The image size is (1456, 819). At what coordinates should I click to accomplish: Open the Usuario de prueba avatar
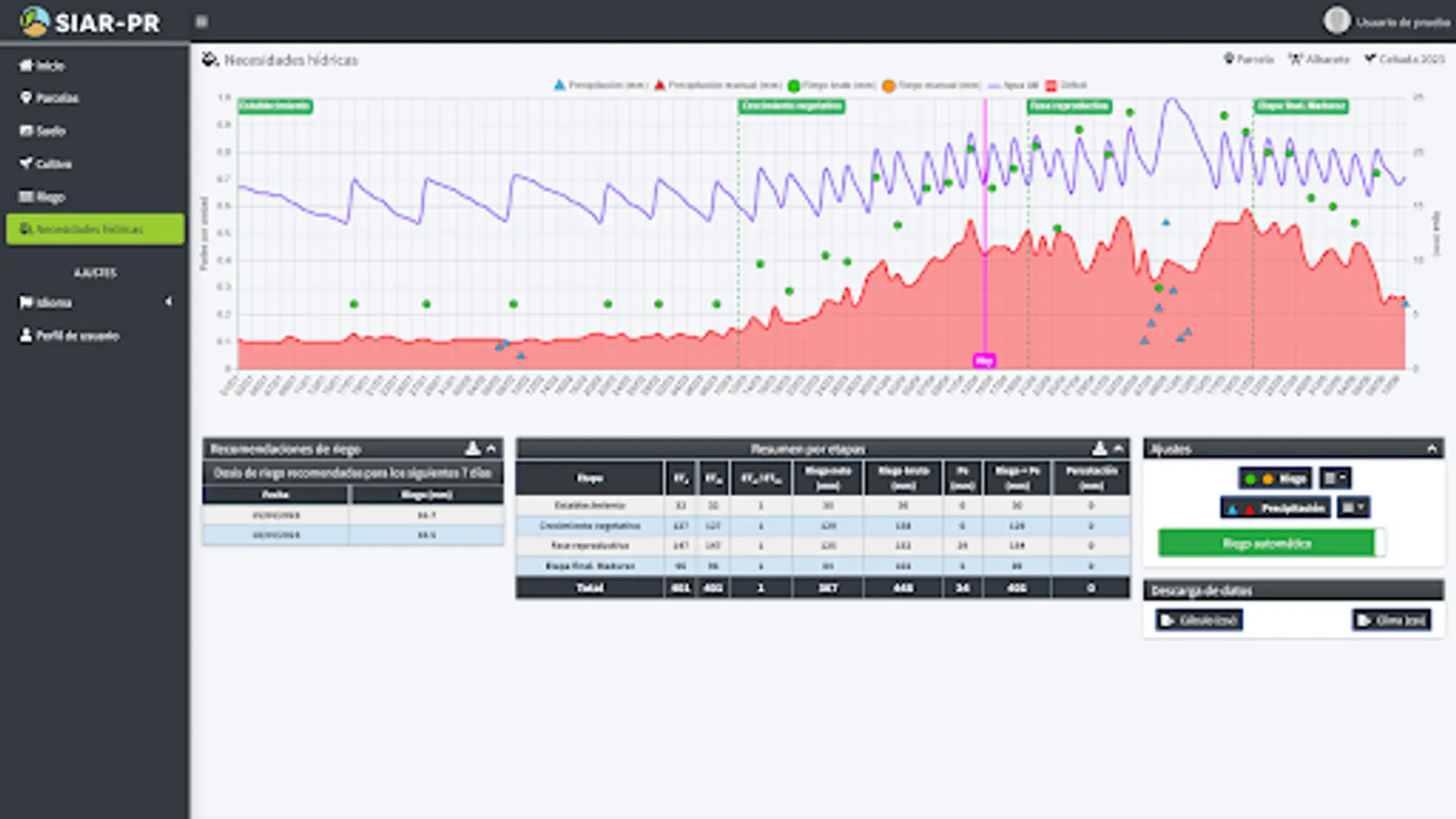click(x=1336, y=21)
